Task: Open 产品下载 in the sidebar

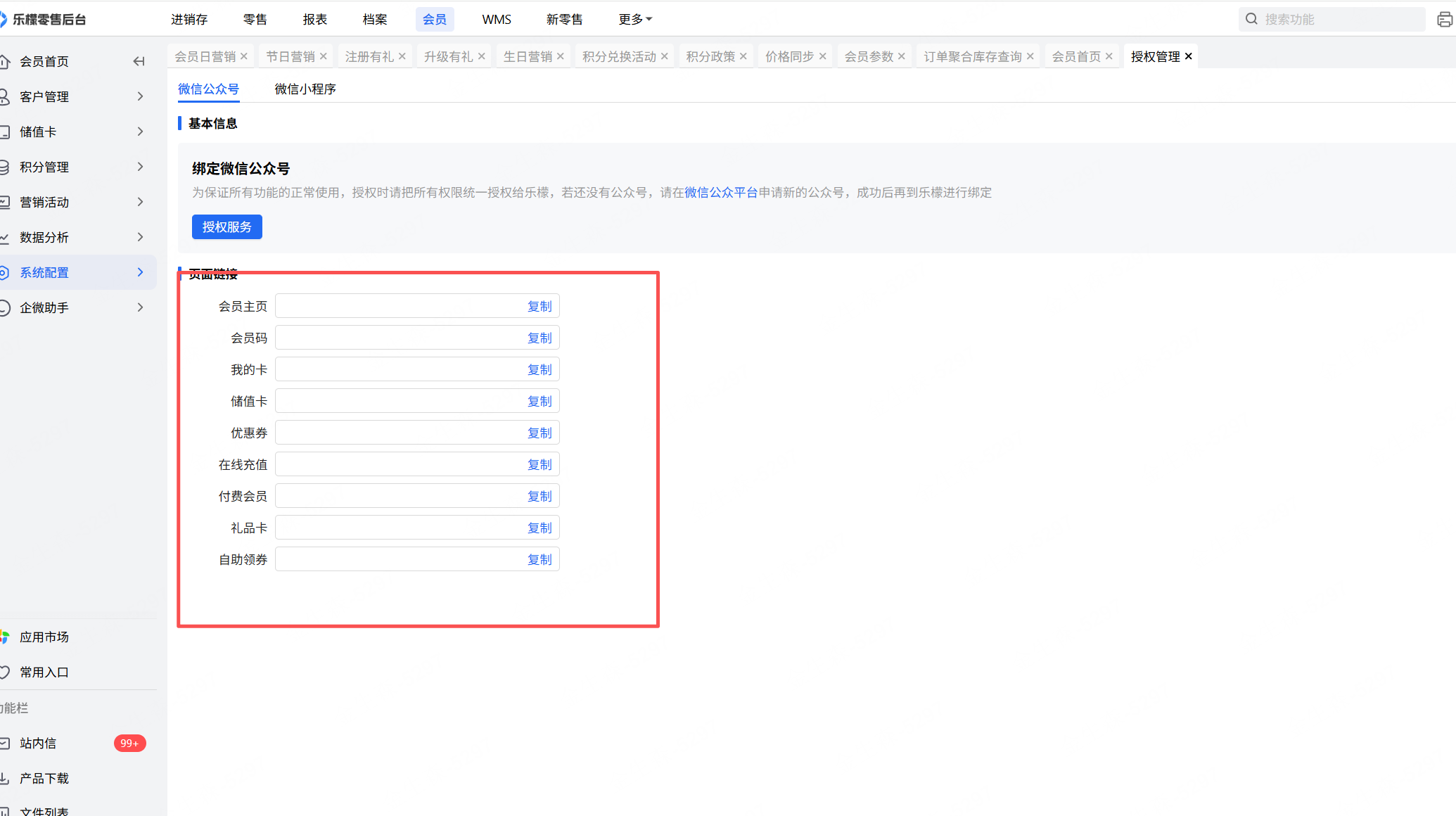Action: click(x=44, y=778)
